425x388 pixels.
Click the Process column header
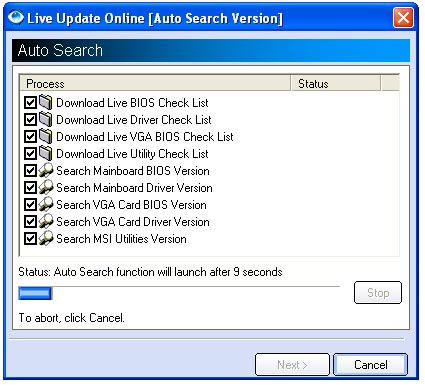pos(155,83)
